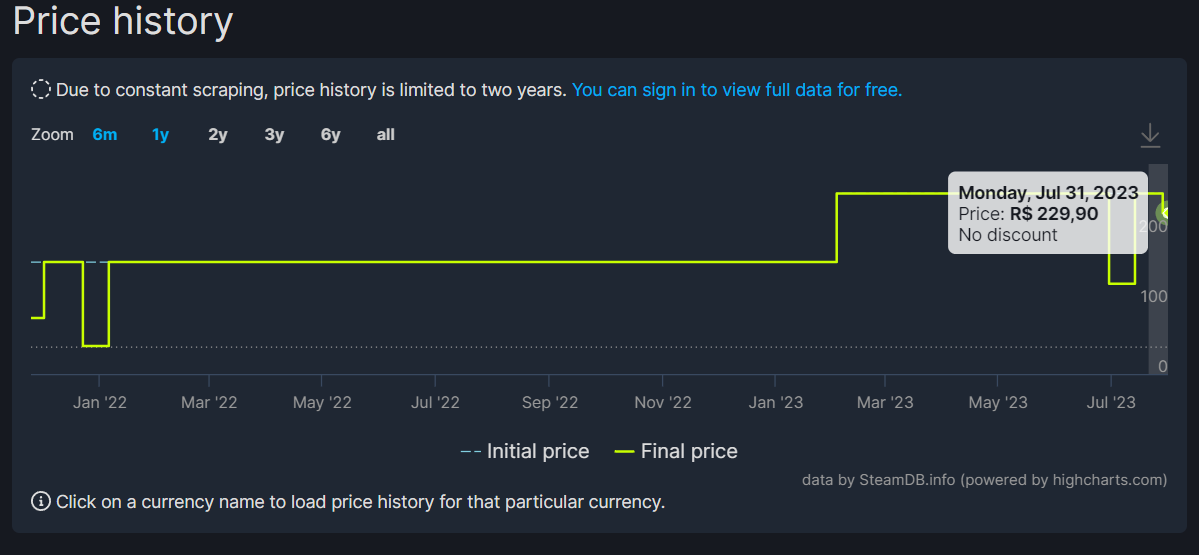This screenshot has width=1199, height=555.
Task: Choose the 3y zoom range
Action: click(275, 135)
